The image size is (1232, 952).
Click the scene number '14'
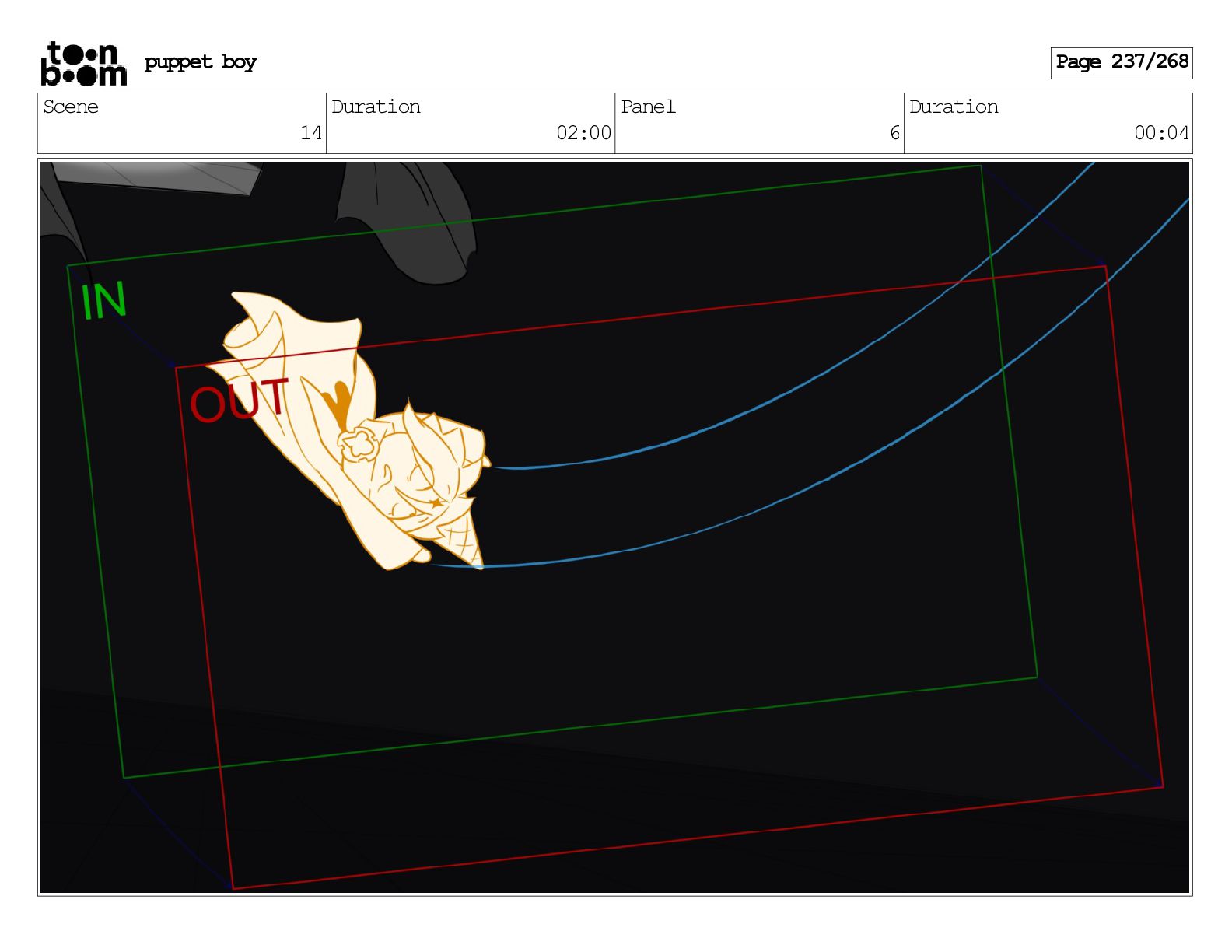[311, 133]
